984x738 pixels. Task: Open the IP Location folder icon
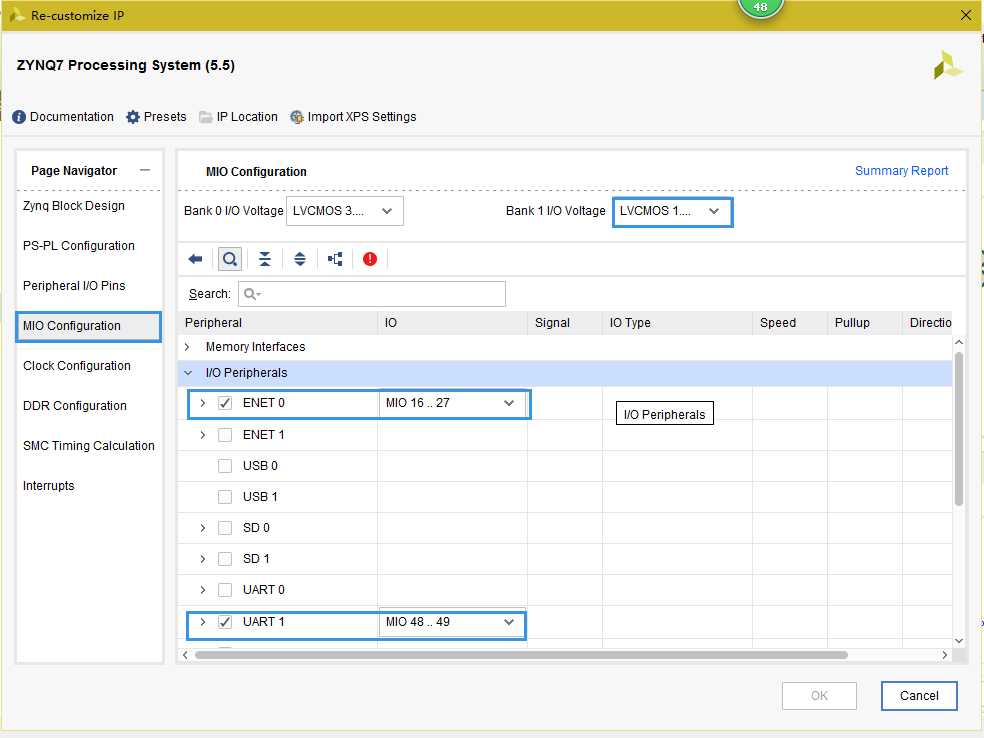pyautogui.click(x=206, y=117)
